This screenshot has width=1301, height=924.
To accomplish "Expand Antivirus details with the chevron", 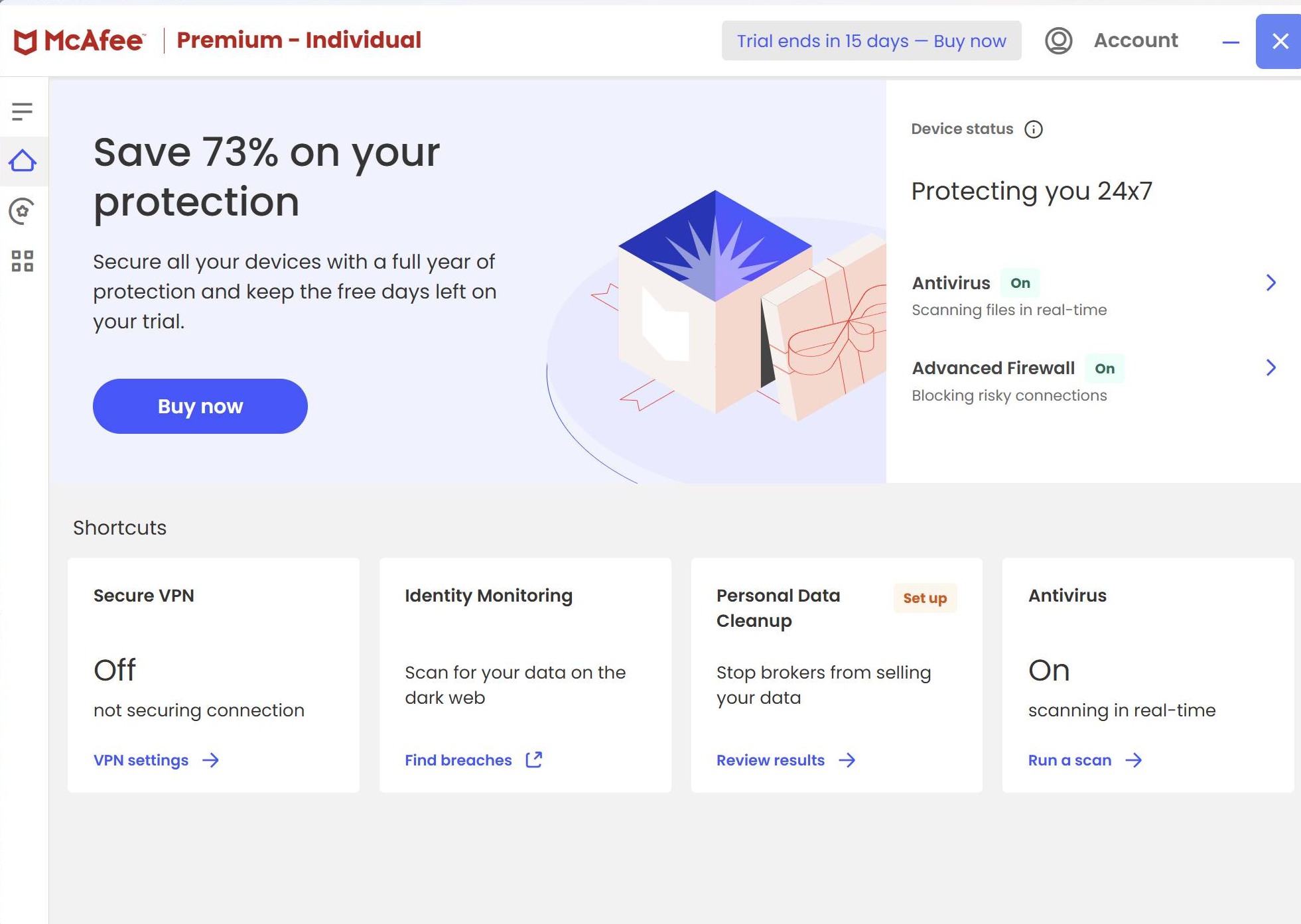I will (1270, 283).
